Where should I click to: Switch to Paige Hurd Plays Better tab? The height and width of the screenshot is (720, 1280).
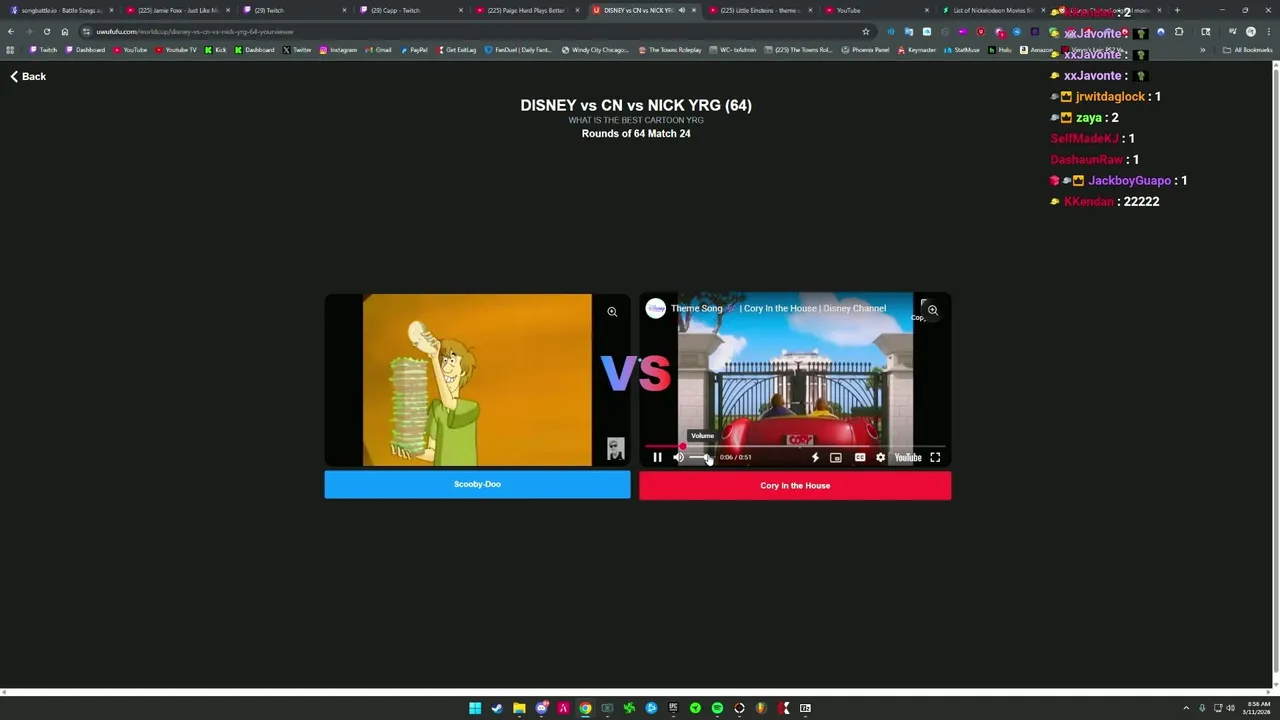tap(527, 10)
